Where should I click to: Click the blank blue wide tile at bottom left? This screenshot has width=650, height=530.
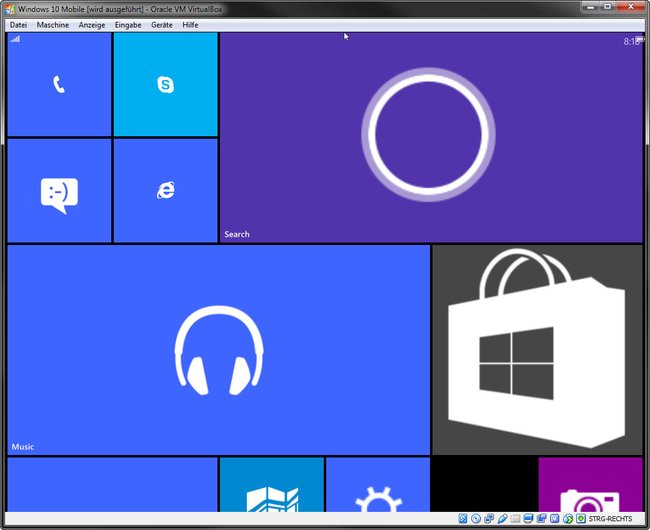click(x=112, y=484)
